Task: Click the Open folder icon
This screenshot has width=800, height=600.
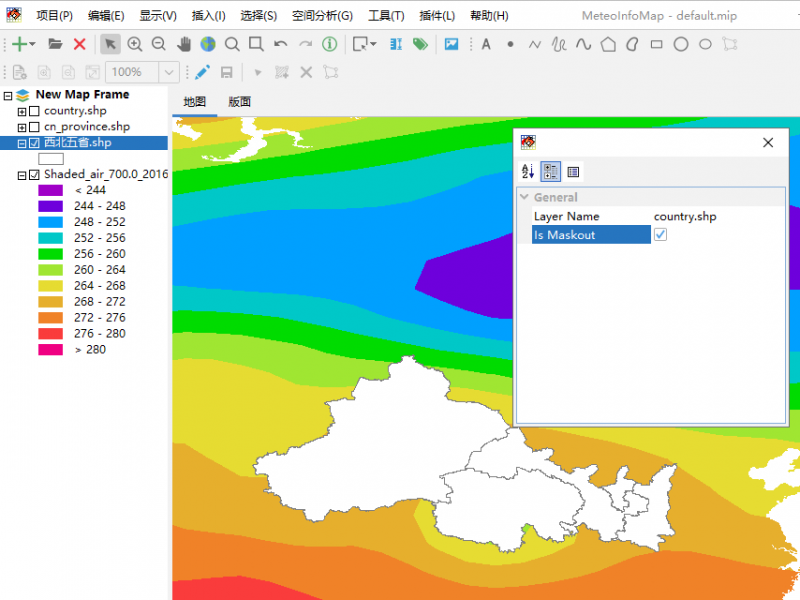Action: point(55,44)
